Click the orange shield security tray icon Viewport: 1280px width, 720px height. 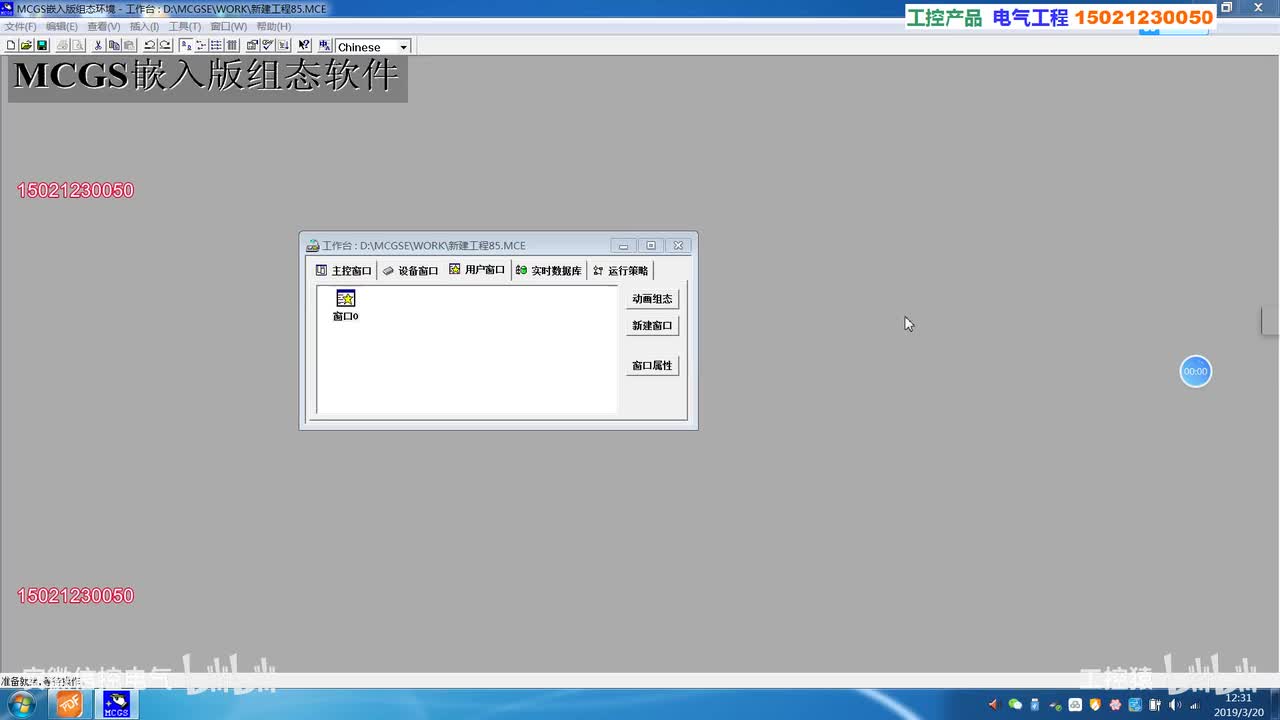coord(1094,705)
